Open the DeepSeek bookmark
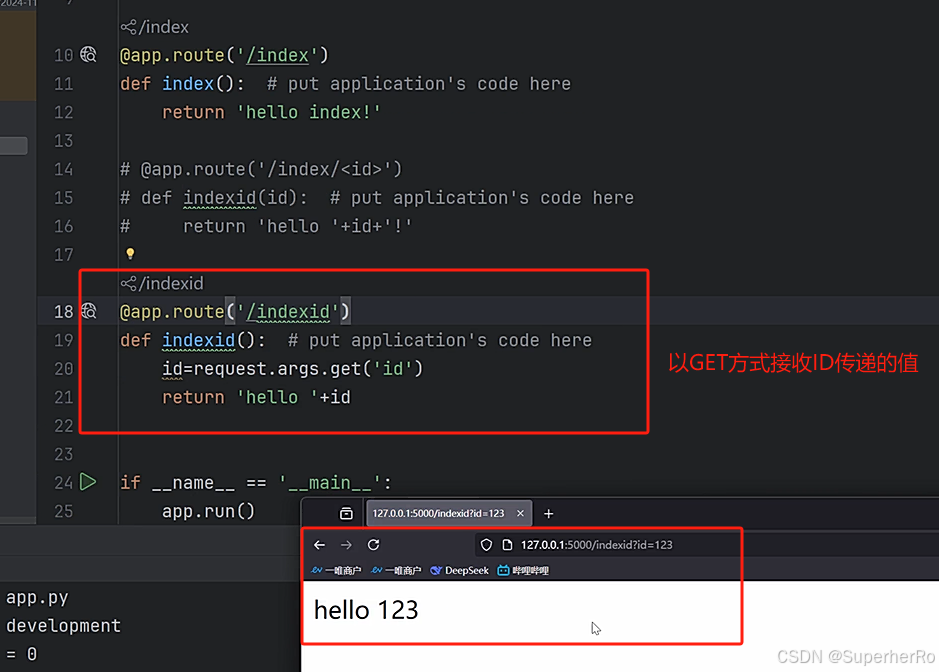 tap(460, 570)
